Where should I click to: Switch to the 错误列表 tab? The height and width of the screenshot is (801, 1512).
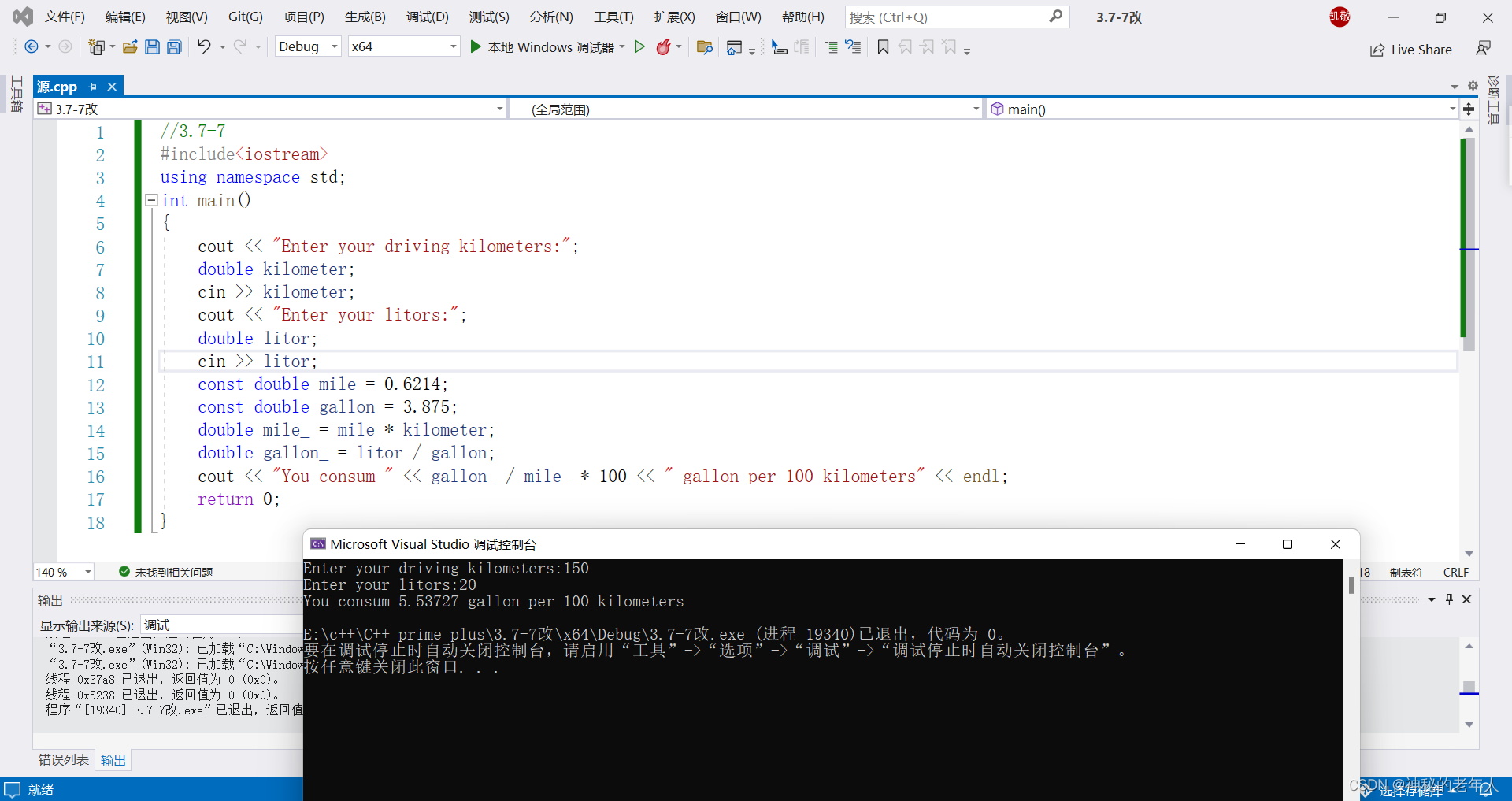[x=63, y=759]
